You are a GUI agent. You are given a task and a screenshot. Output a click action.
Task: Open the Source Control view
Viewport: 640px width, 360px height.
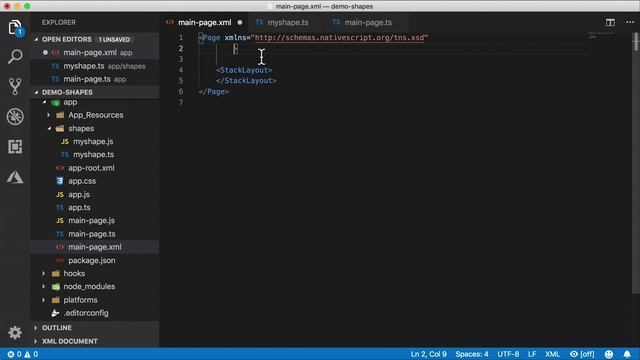tap(15, 86)
